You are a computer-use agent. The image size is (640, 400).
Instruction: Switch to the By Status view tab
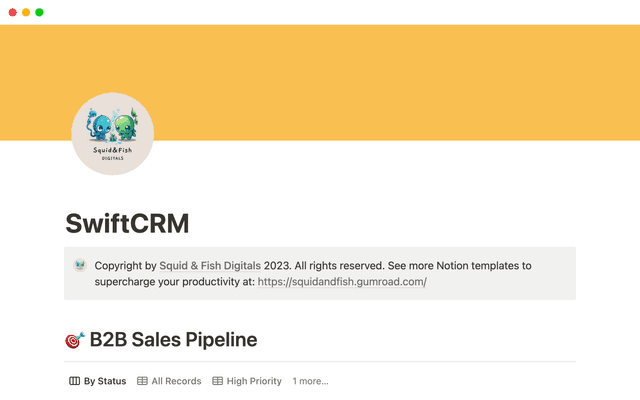point(105,381)
